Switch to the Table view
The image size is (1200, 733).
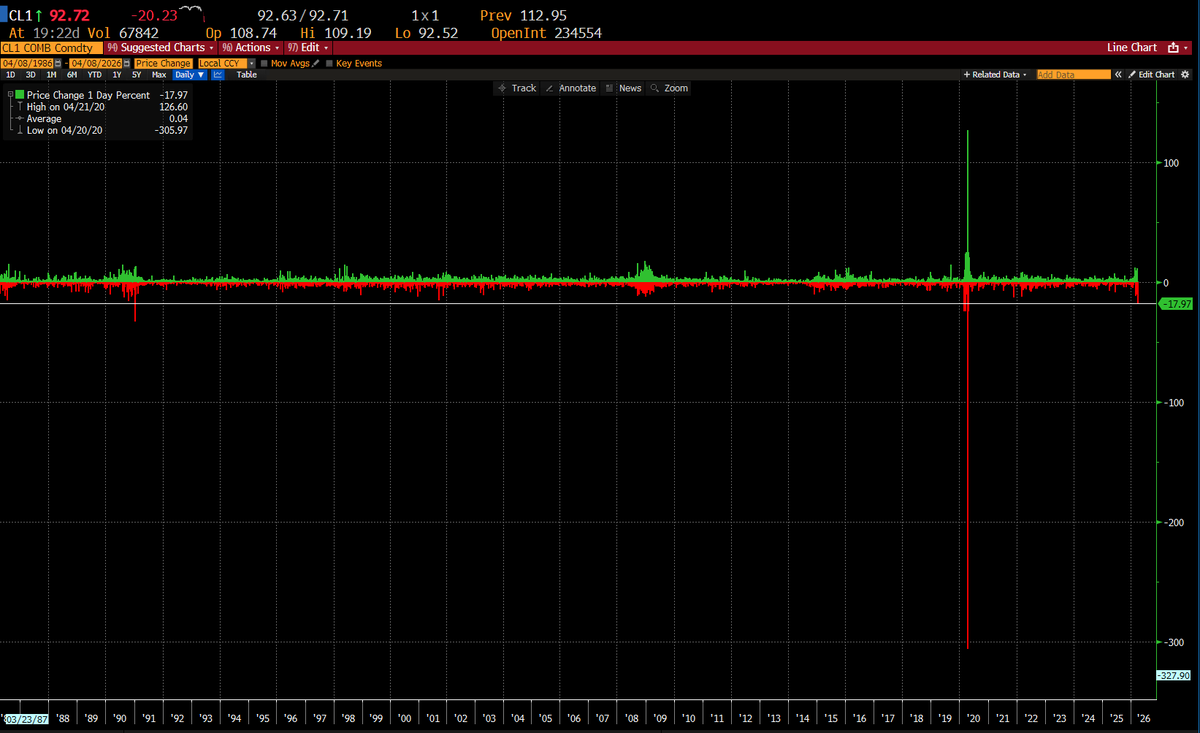click(x=247, y=75)
